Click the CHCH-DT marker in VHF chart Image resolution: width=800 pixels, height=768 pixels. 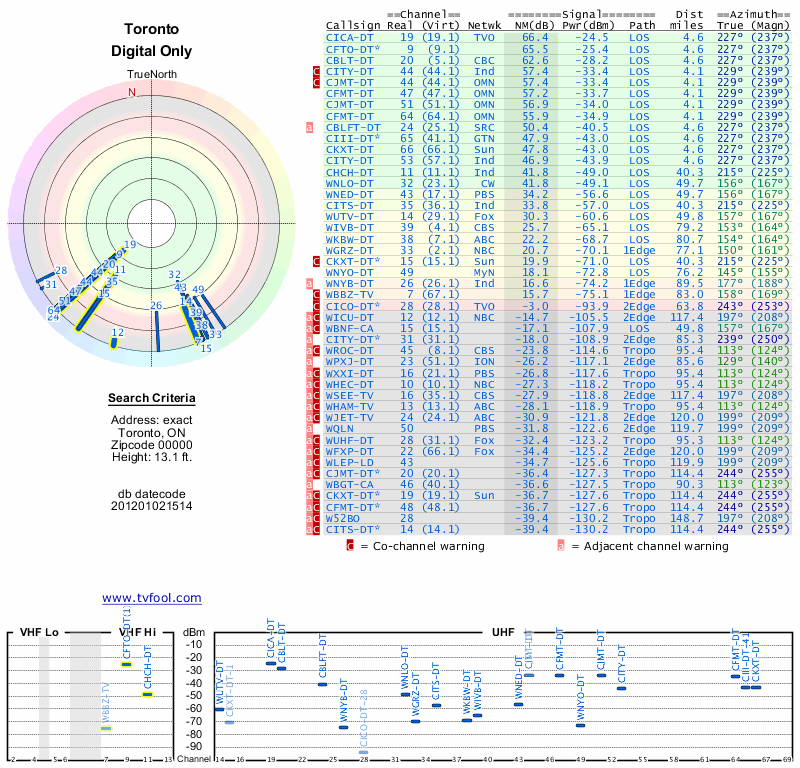tap(147, 694)
